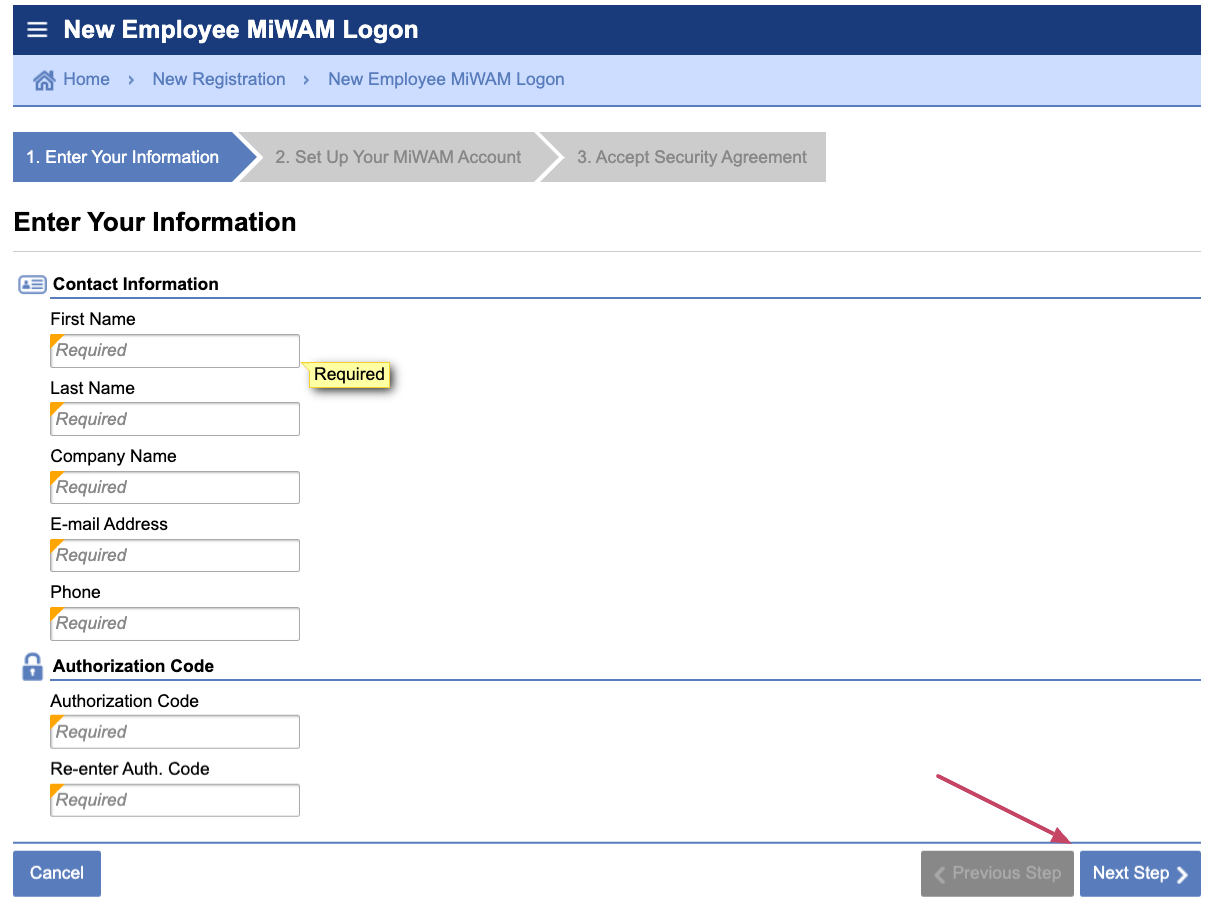The width and height of the screenshot is (1218, 920).
Task: Click the Home house icon in breadcrumb
Action: pyautogui.click(x=44, y=80)
